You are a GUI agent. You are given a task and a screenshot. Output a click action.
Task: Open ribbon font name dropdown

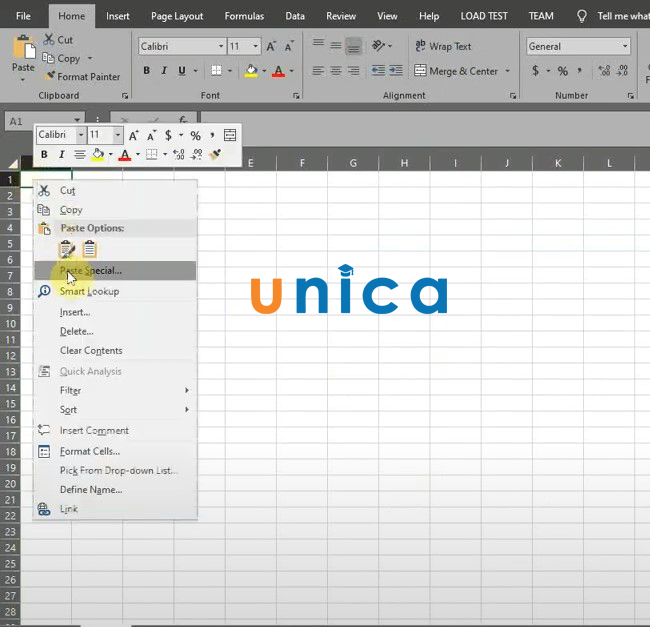tap(221, 46)
